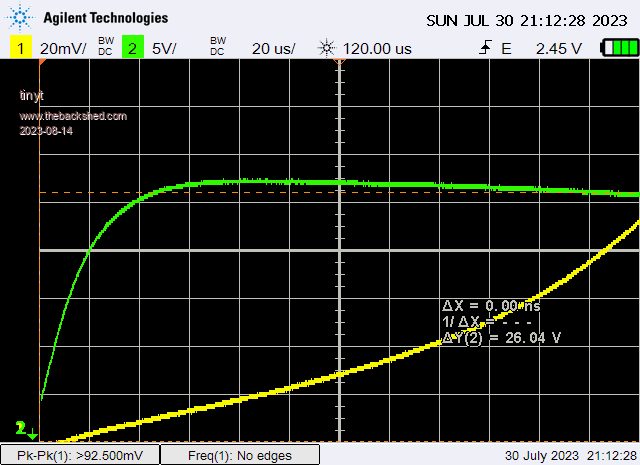Image resolution: width=640 pixels, height=465 pixels.
Task: Open the www.thebackshed.com watermark link
Action: tap(73, 116)
